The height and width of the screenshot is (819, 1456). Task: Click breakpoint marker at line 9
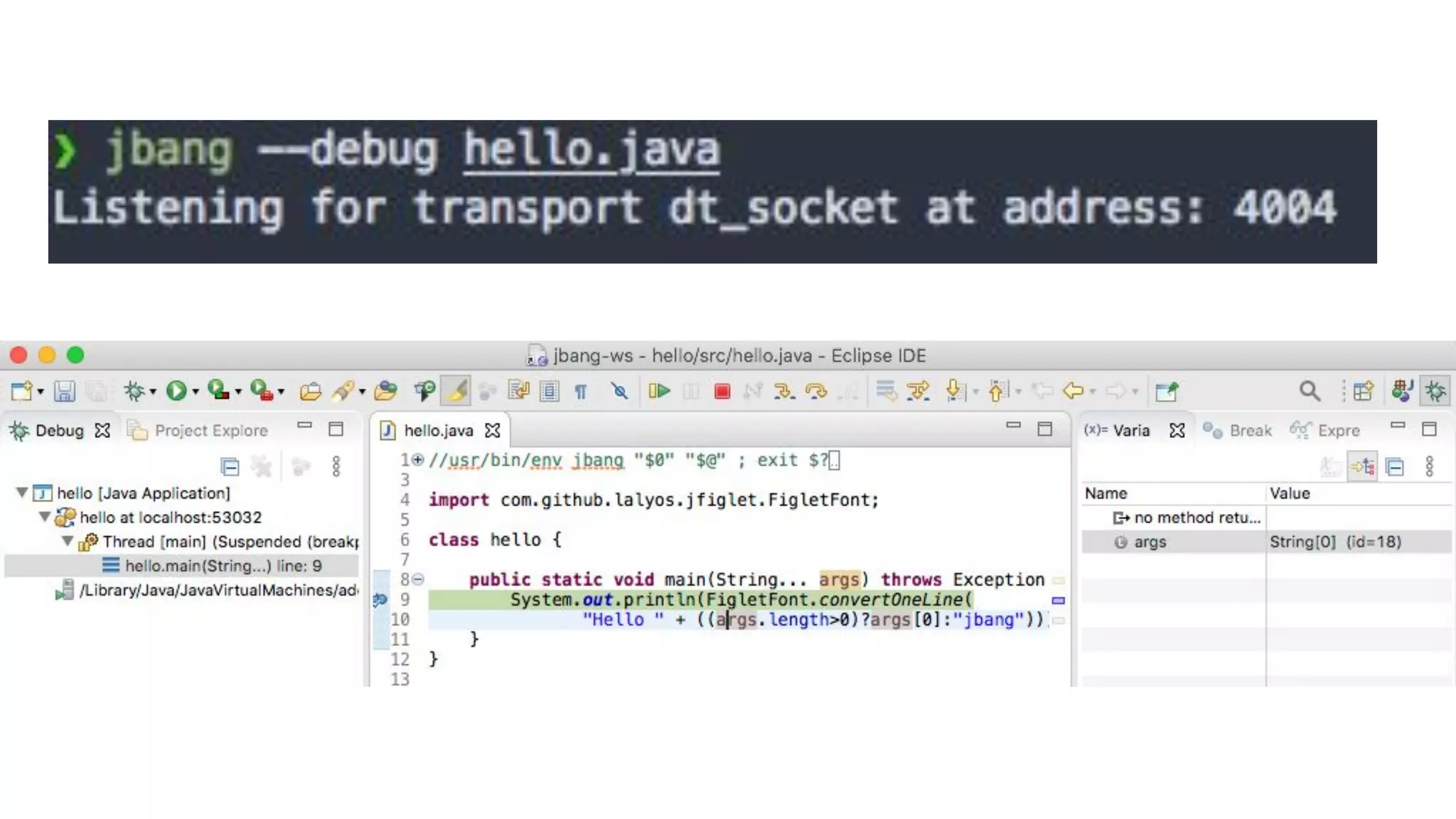380,599
